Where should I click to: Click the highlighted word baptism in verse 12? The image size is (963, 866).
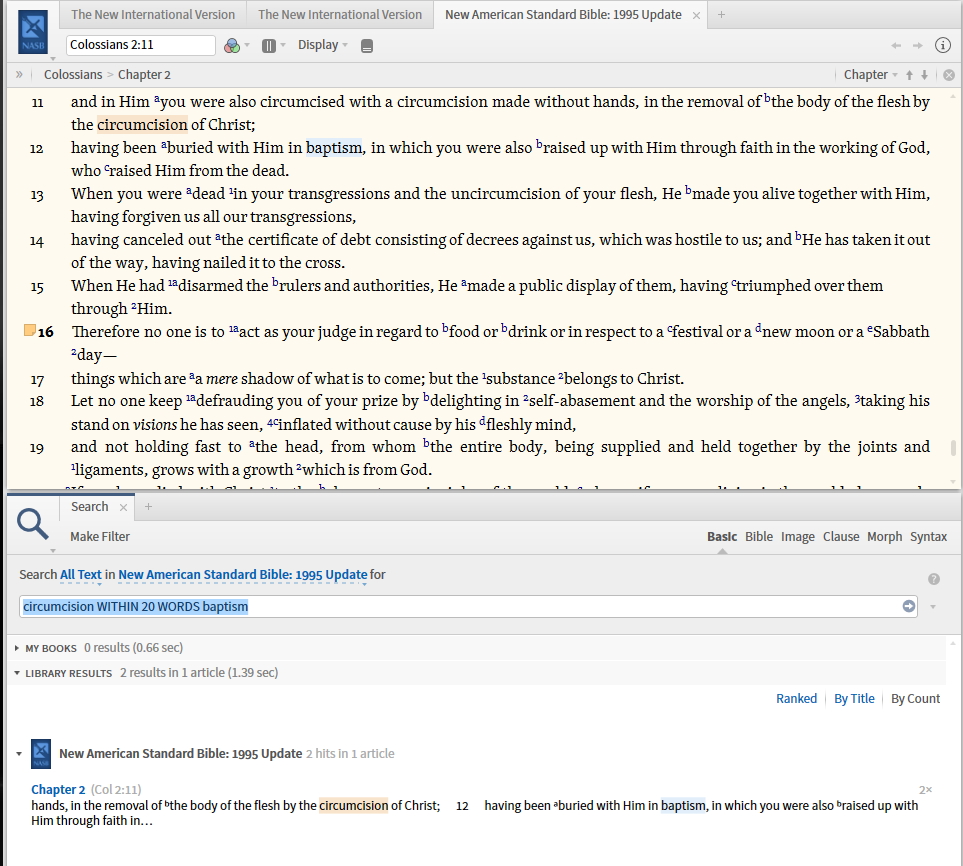coord(334,147)
